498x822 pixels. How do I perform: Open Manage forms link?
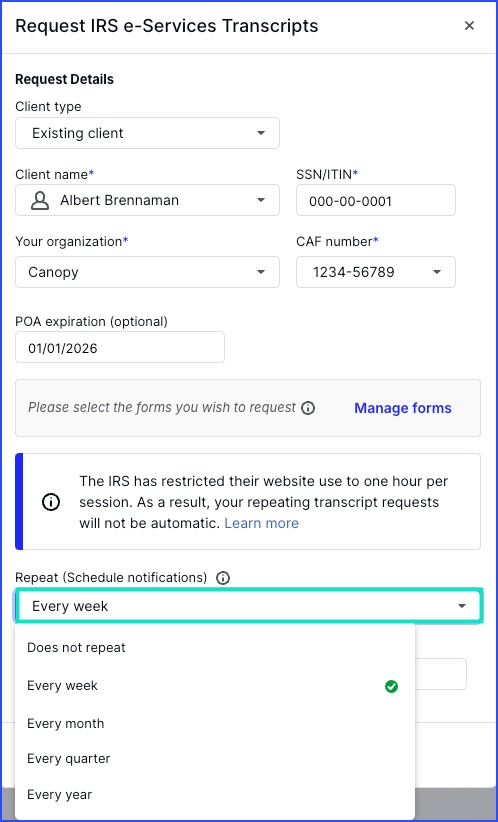tap(403, 408)
